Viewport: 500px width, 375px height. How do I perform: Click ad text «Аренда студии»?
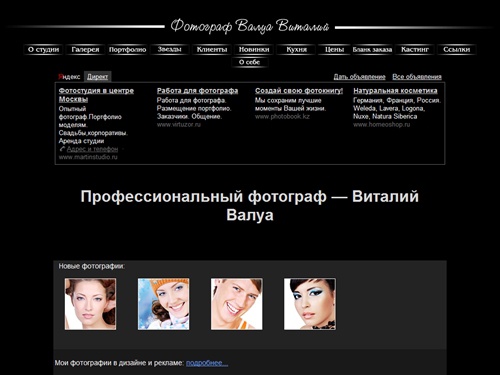point(81,141)
